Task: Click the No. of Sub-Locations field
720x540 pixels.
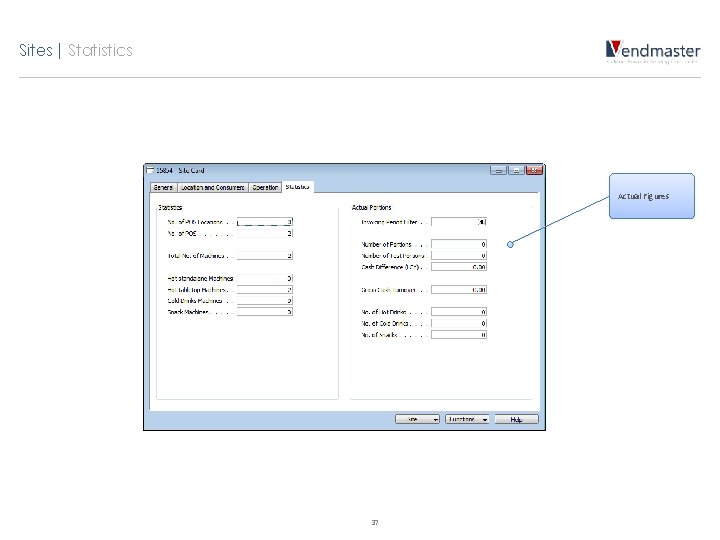Action: [265, 222]
